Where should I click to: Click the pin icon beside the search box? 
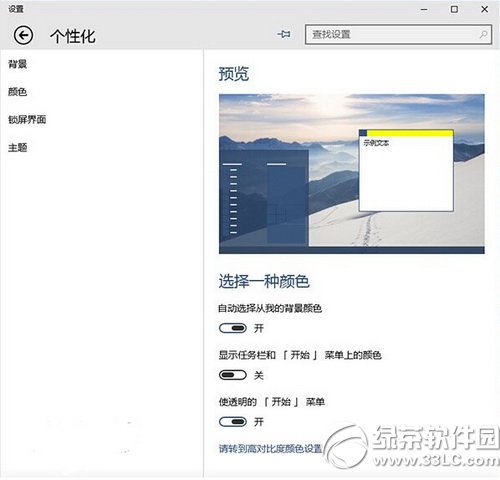pos(284,34)
